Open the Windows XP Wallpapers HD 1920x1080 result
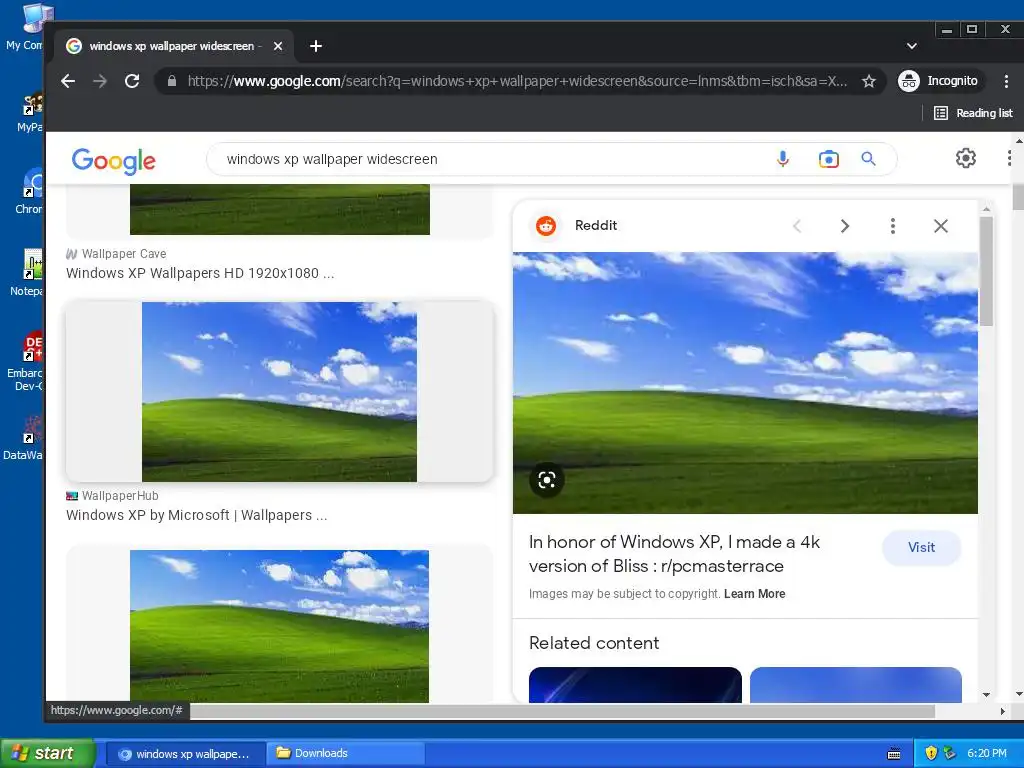The width and height of the screenshot is (1024, 768). pos(200,273)
